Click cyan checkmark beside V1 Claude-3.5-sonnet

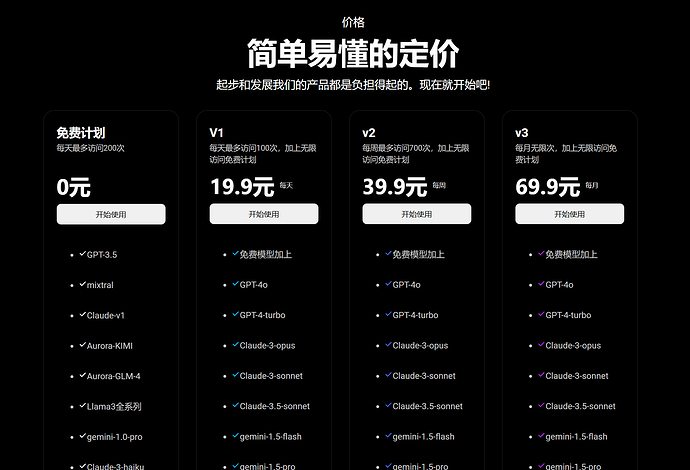[x=235, y=405]
